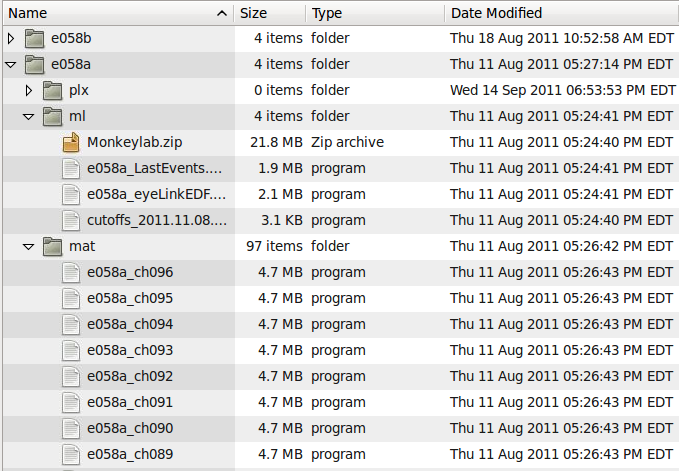Select the e058a_ch089 file row
The height and width of the screenshot is (471, 679).
pos(130,454)
